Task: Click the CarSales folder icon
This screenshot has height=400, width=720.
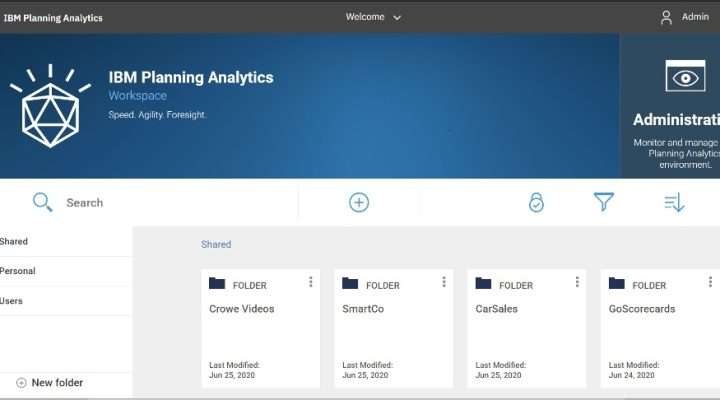Action: (x=483, y=283)
